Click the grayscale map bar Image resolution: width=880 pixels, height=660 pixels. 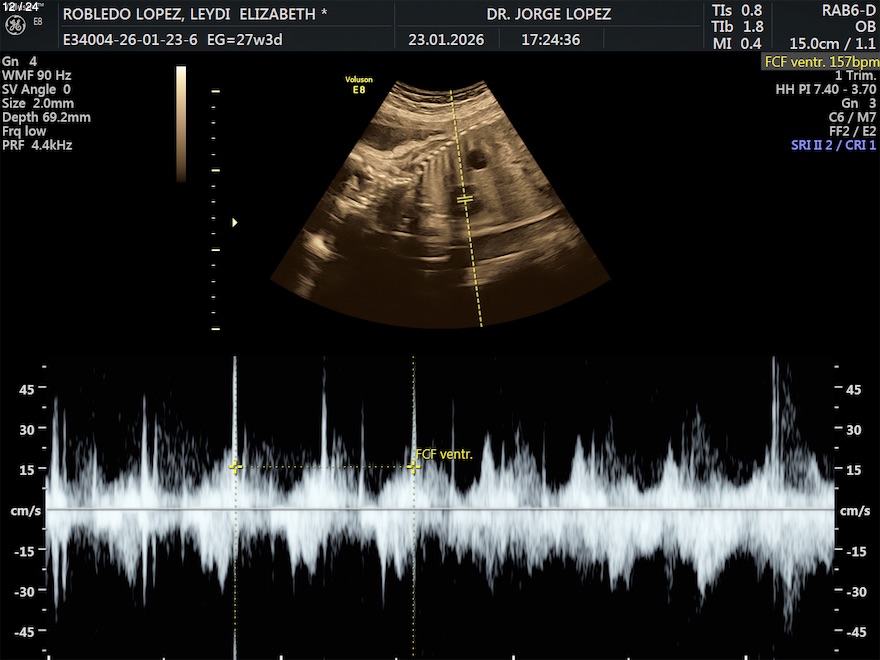pyautogui.click(x=181, y=124)
